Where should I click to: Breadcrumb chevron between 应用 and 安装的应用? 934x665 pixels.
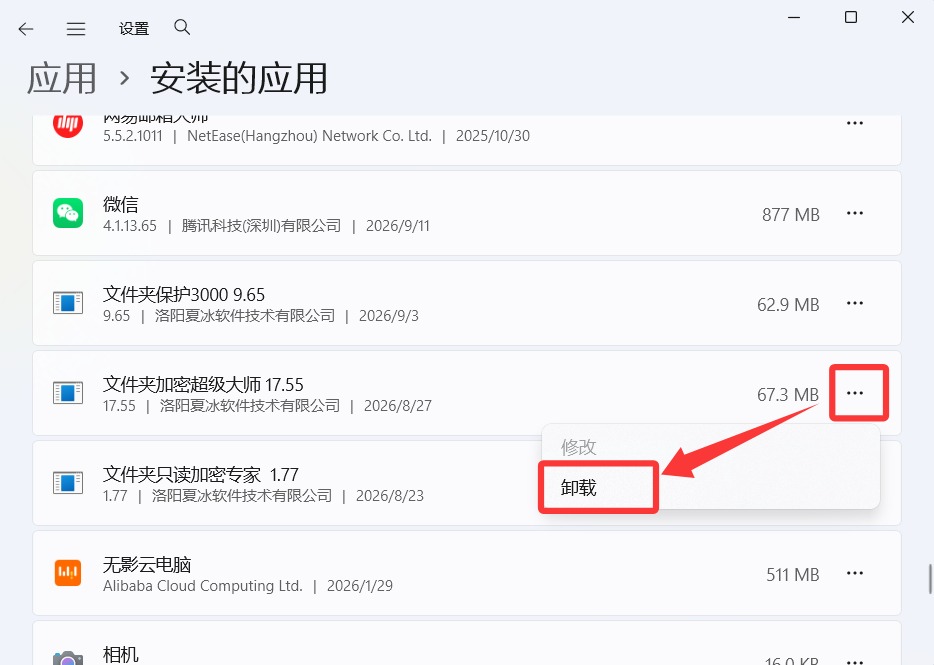(x=124, y=78)
